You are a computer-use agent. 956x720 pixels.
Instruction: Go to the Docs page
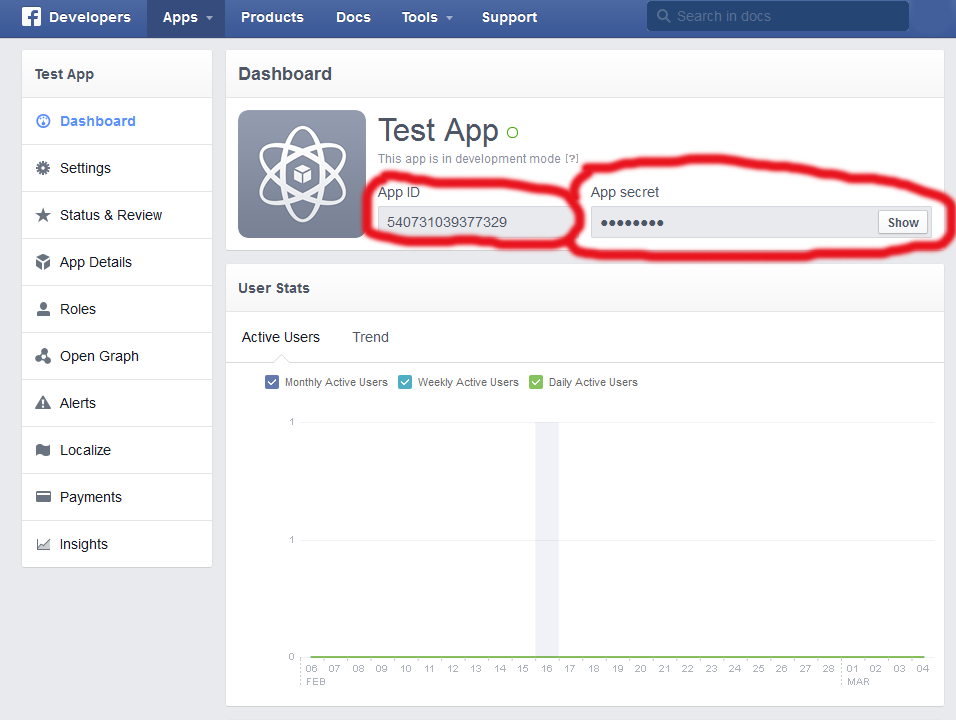pyautogui.click(x=353, y=17)
